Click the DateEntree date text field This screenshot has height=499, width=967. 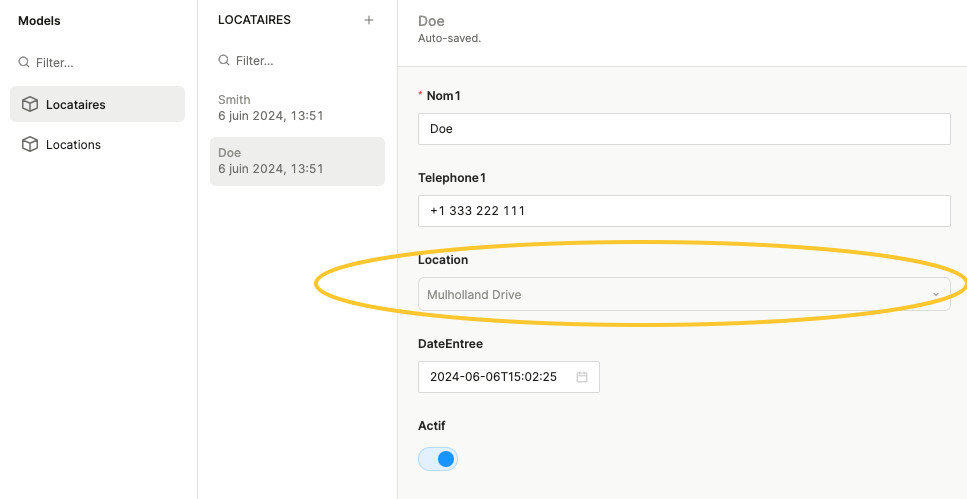(x=494, y=377)
